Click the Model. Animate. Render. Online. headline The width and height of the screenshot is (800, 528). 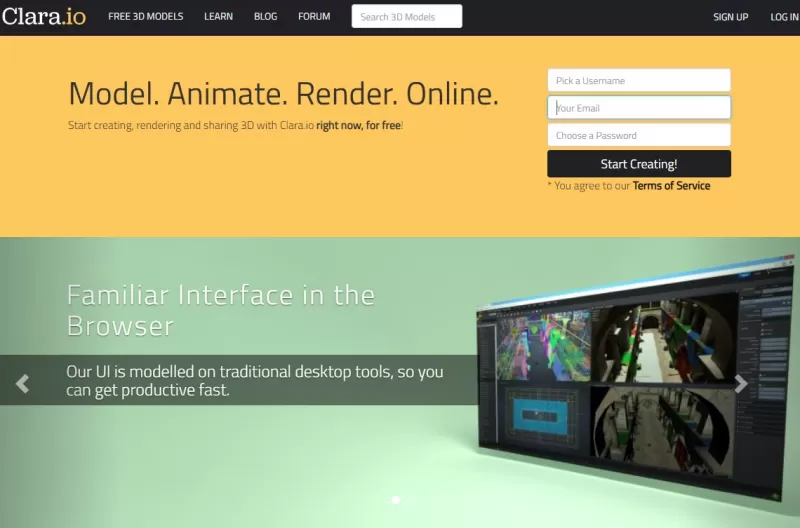(283, 94)
